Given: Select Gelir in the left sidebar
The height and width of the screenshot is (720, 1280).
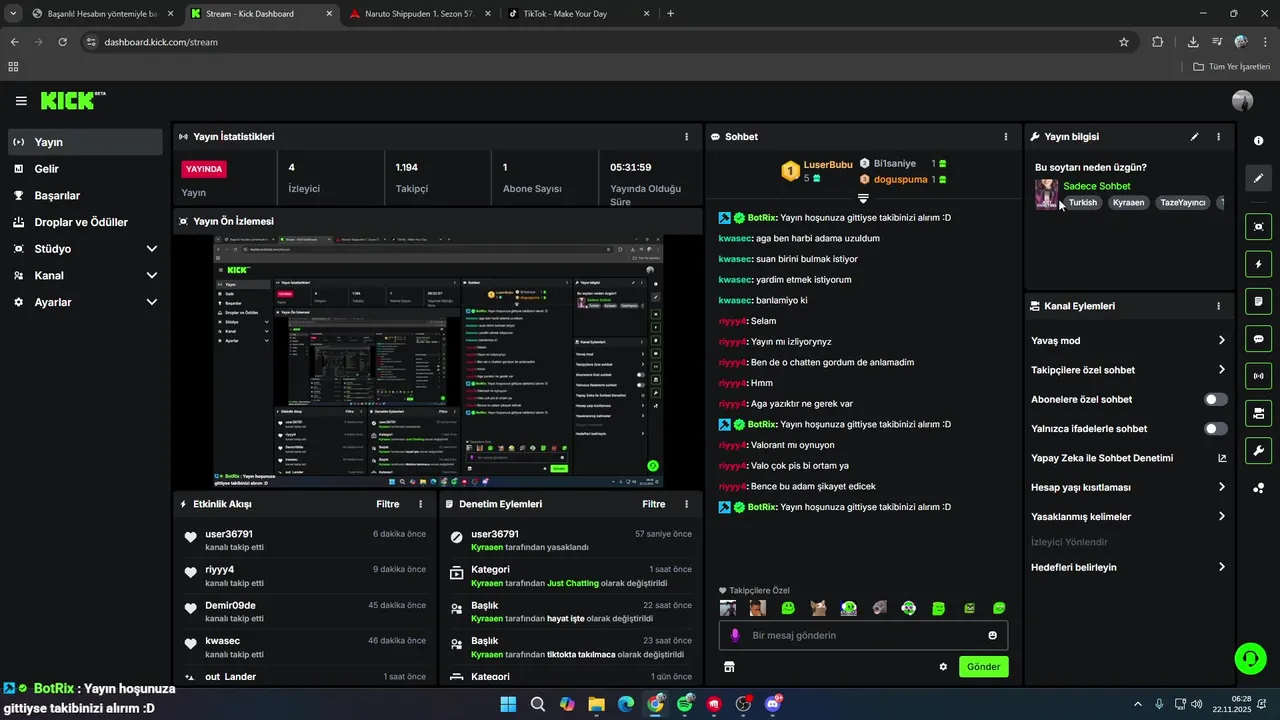Looking at the screenshot, I should pyautogui.click(x=85, y=169).
